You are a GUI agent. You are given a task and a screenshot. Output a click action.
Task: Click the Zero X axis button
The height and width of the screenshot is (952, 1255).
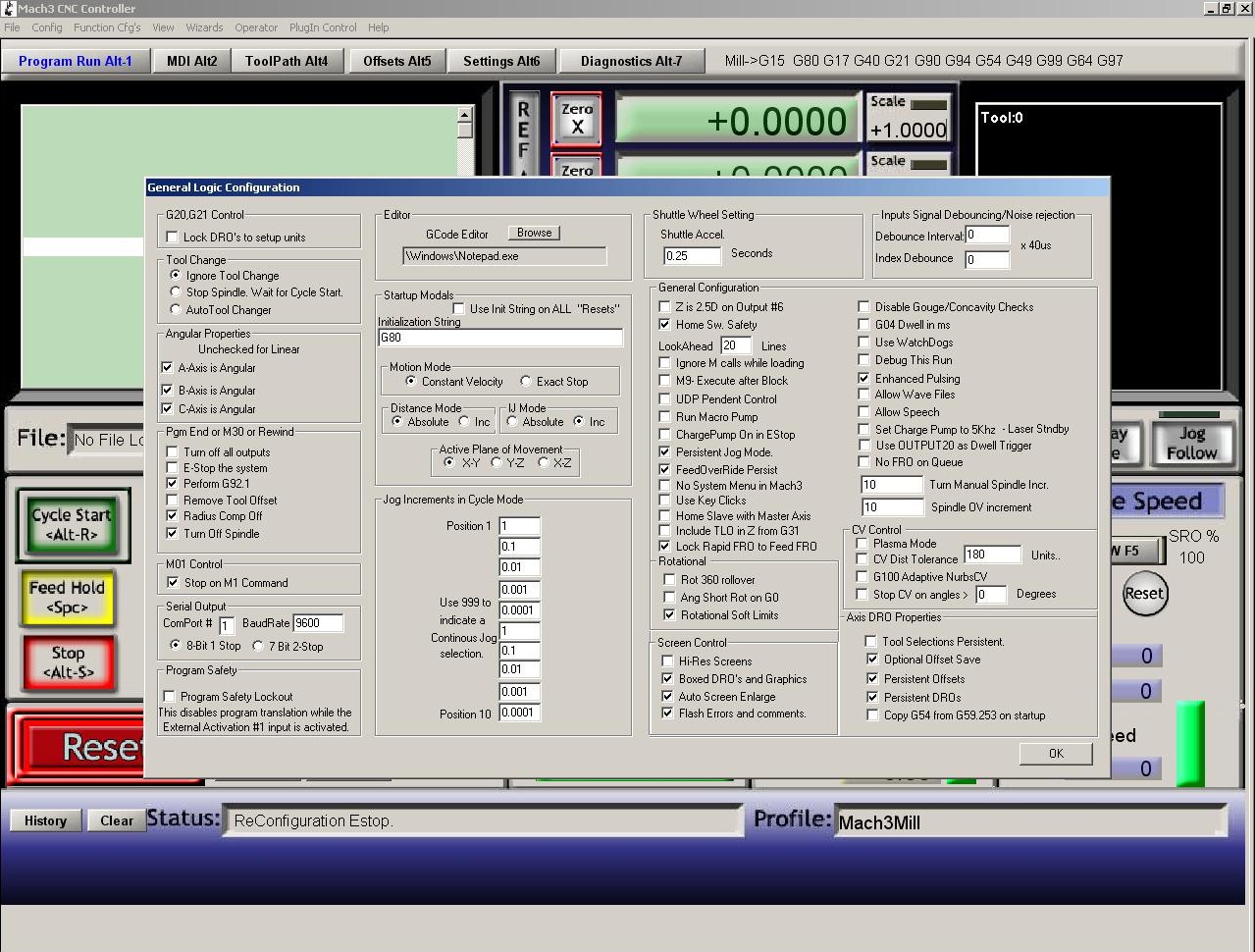pos(576,119)
